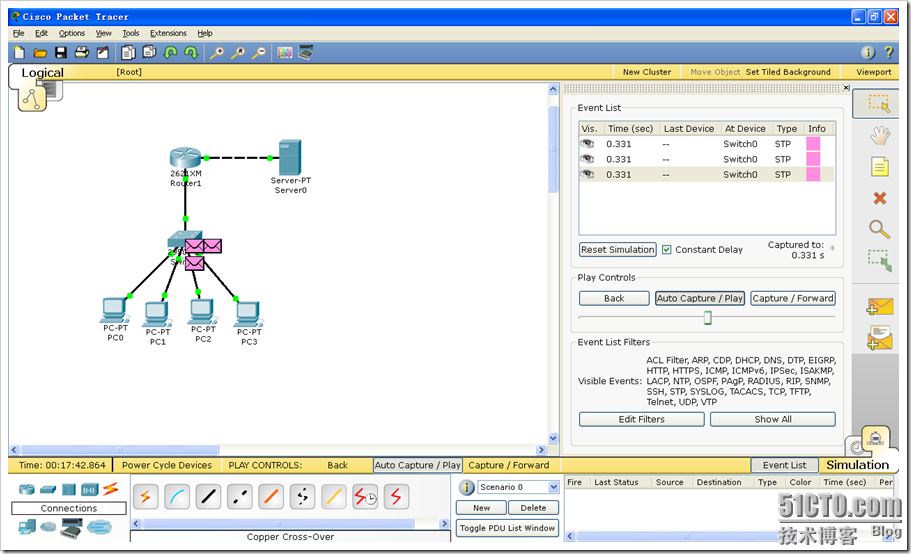Pick the automatic connection type lightning
This screenshot has width=911, height=554.
point(145,497)
